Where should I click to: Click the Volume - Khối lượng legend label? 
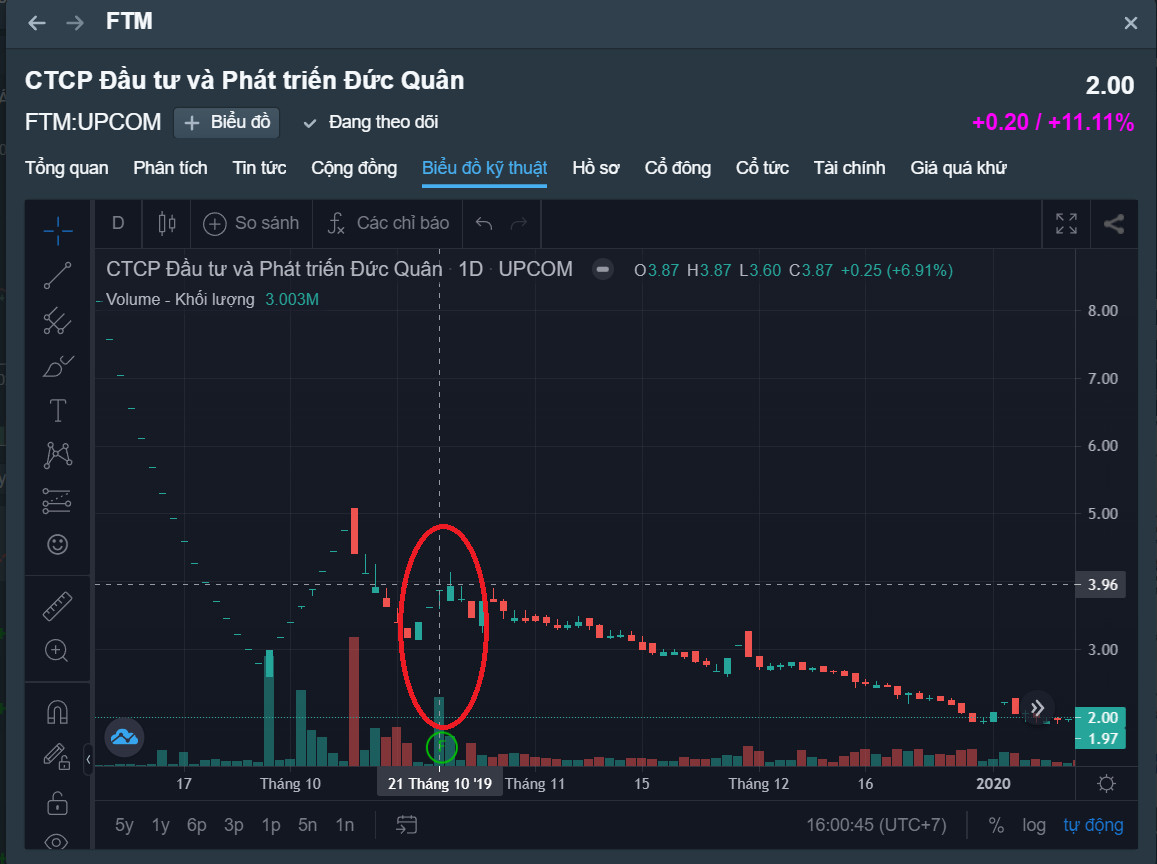180,300
